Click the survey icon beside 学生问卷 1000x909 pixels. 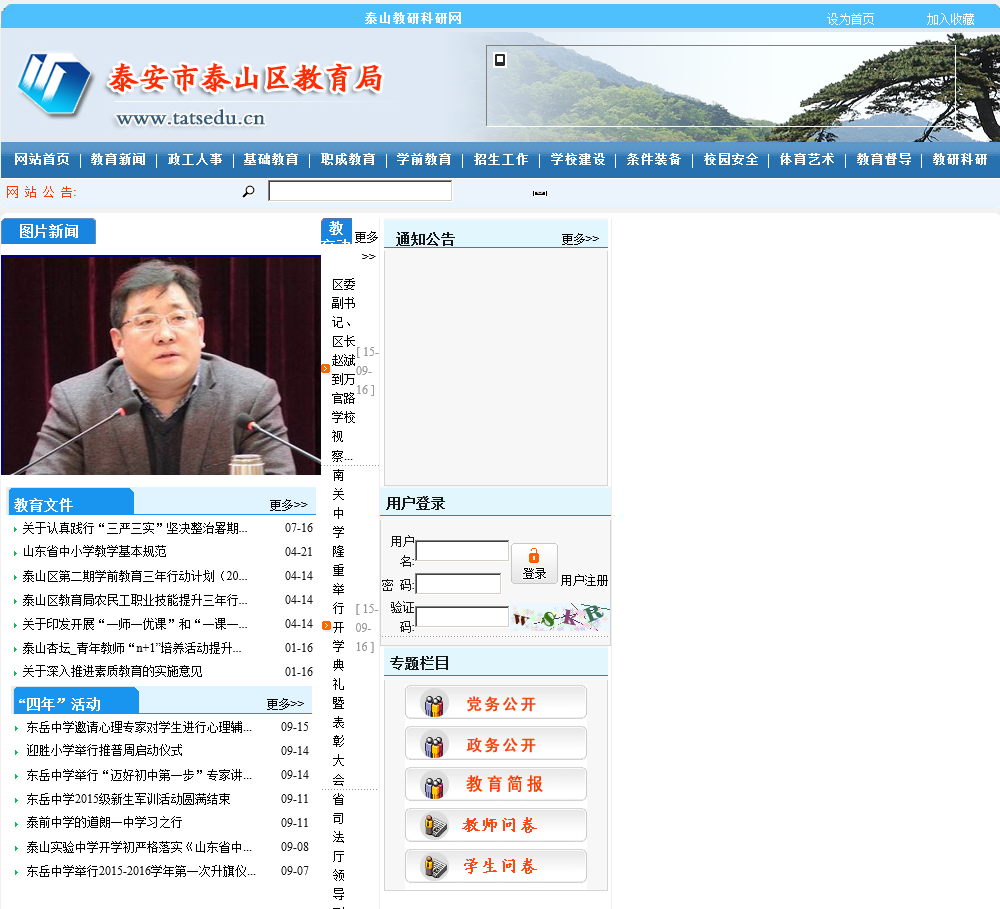tap(436, 867)
